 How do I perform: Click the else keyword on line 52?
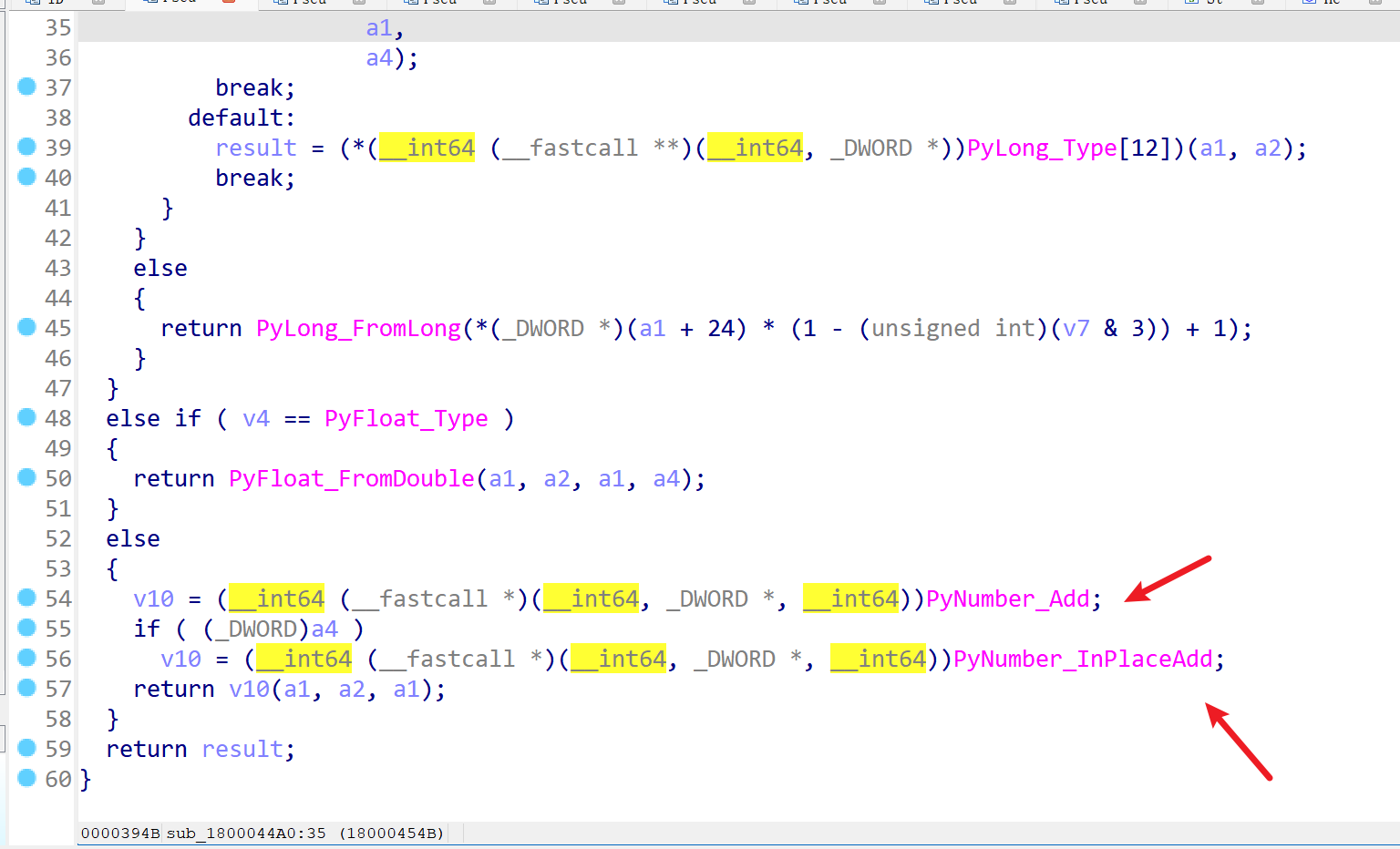tap(133, 538)
